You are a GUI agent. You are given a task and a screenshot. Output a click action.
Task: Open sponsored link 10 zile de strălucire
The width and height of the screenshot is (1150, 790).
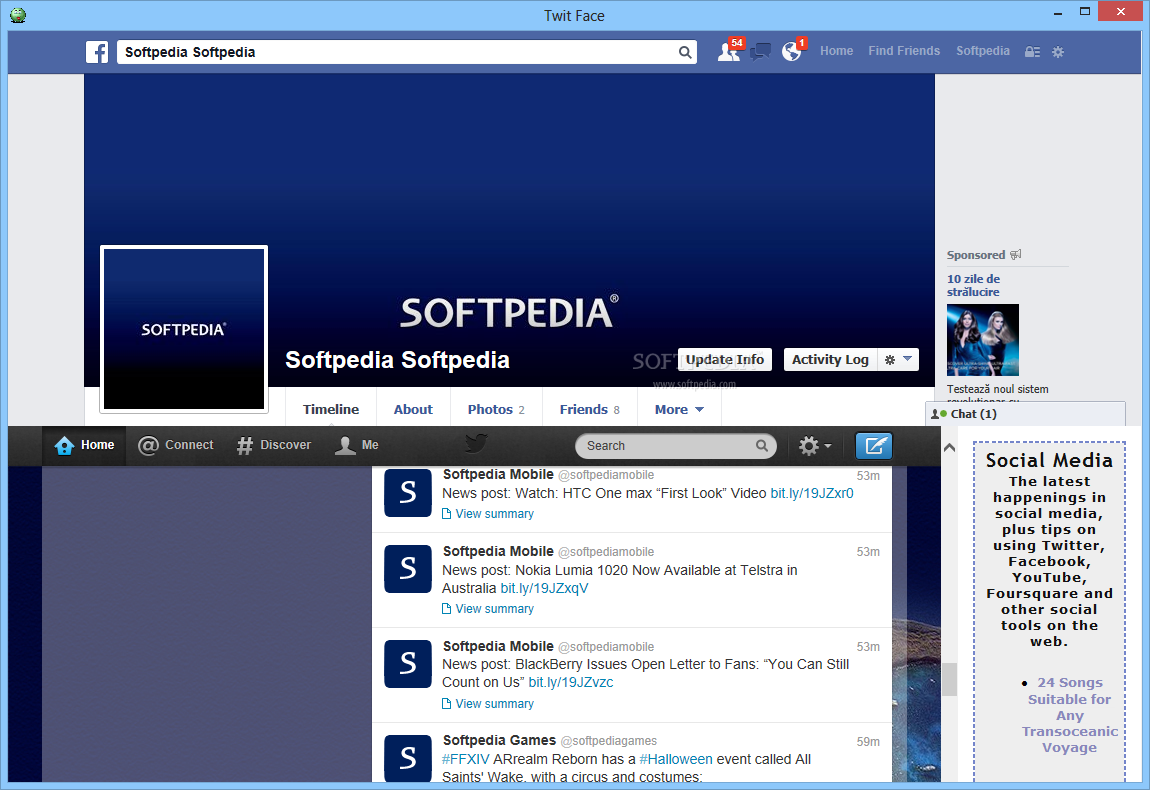pos(973,285)
